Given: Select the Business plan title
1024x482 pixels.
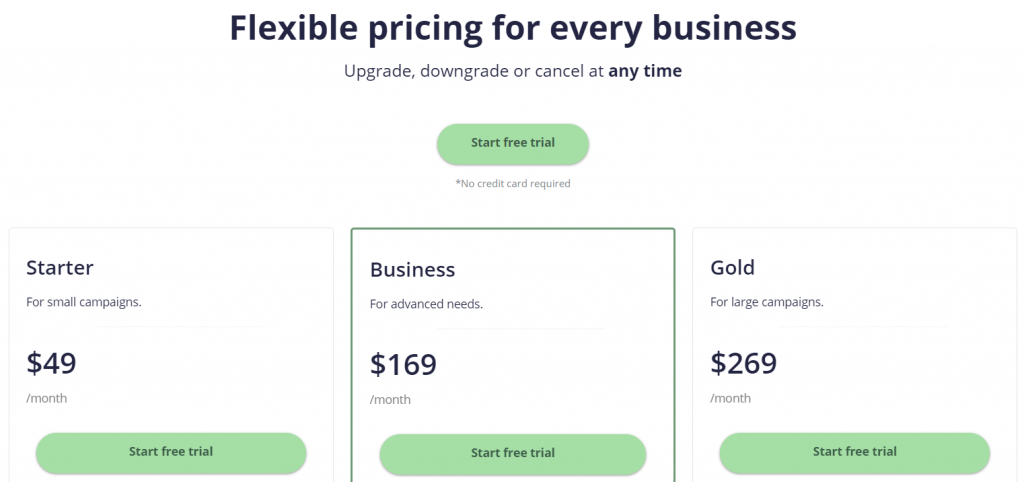Looking at the screenshot, I should (412, 269).
